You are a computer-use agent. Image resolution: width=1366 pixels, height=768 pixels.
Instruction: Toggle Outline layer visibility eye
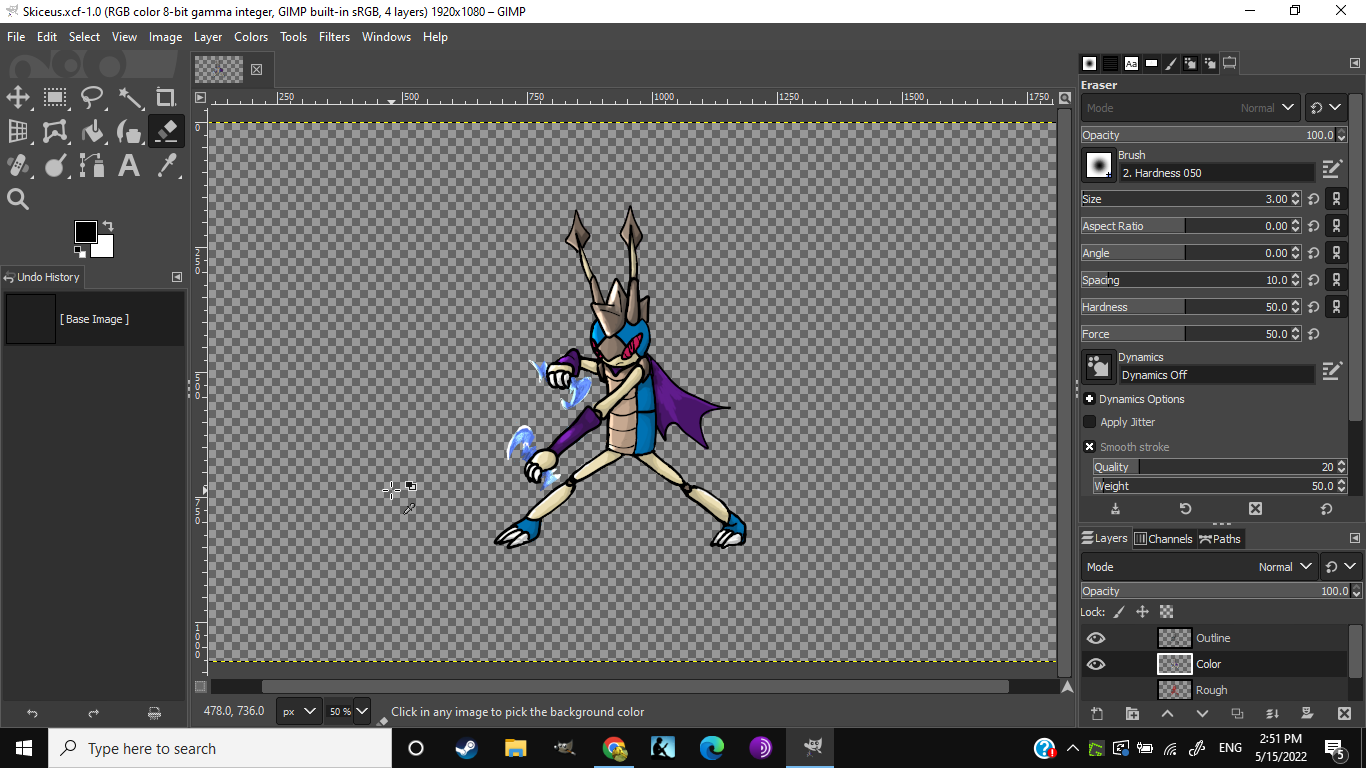click(1096, 638)
